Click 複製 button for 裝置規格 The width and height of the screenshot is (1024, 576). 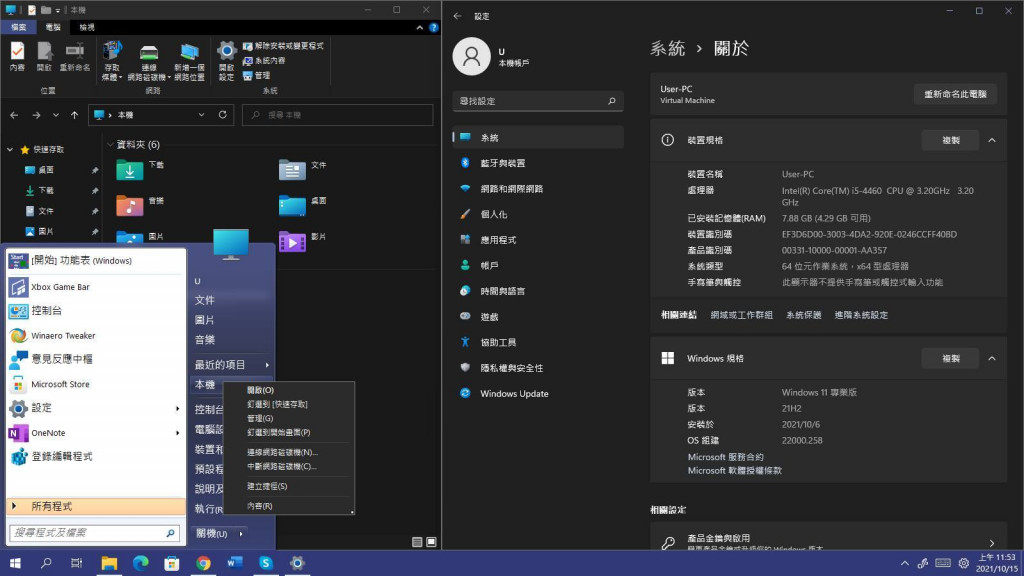[x=950, y=140]
